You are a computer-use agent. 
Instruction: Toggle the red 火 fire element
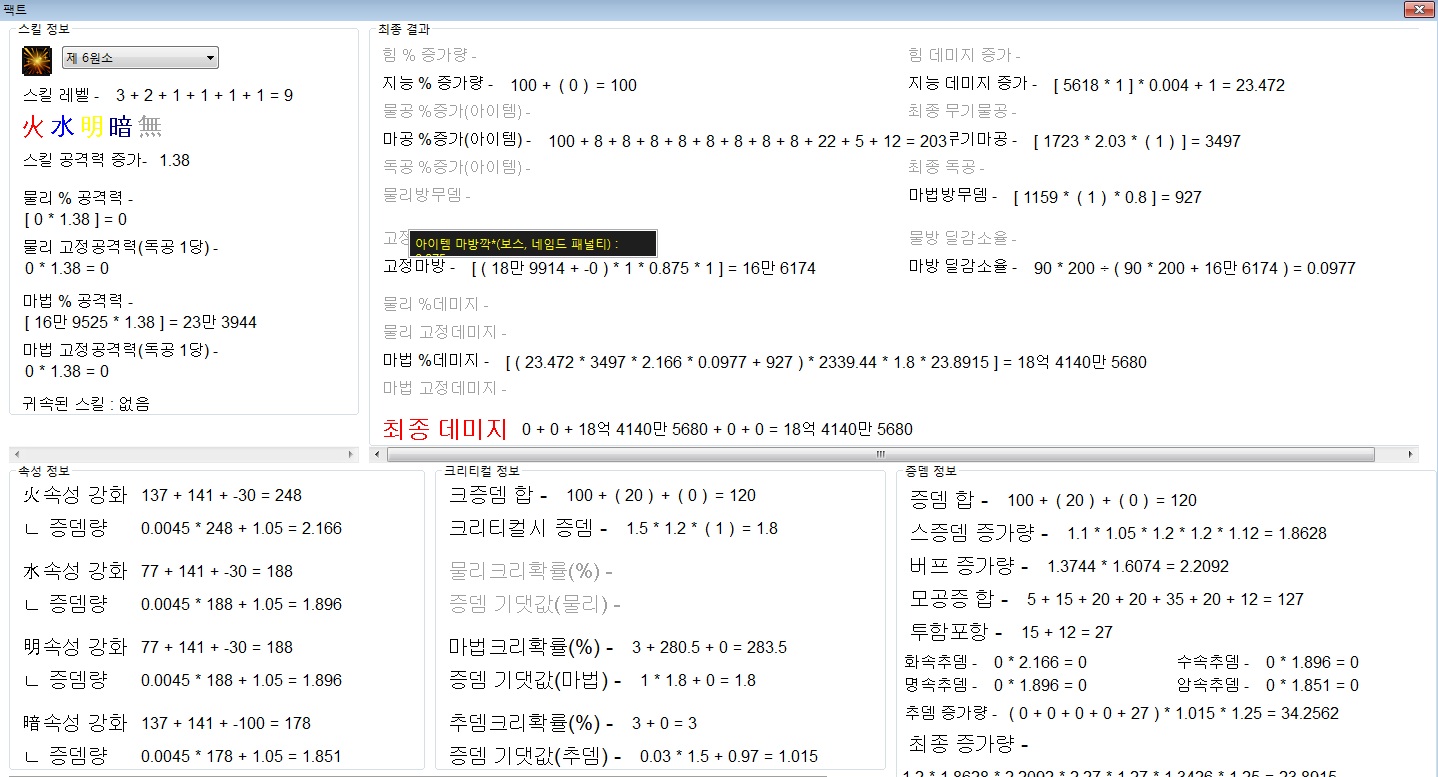[x=33, y=127]
